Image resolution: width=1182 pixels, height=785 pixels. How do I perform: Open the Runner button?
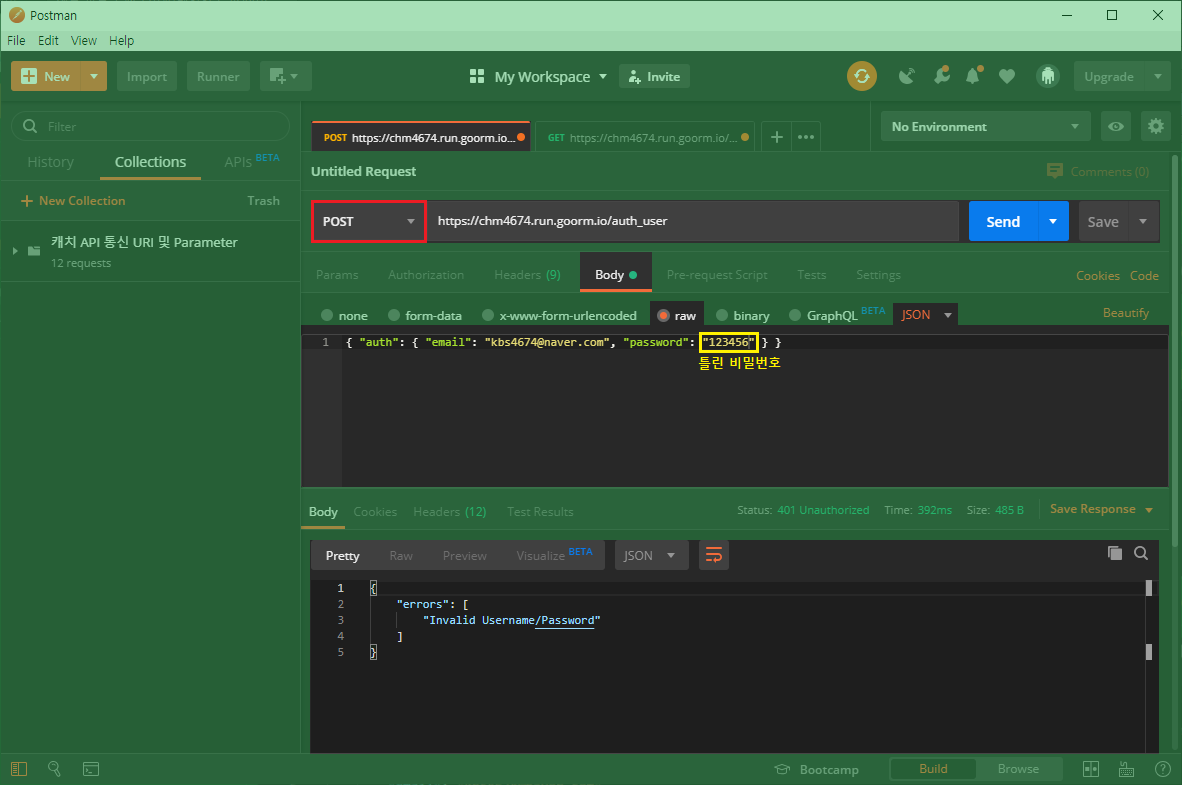218,76
